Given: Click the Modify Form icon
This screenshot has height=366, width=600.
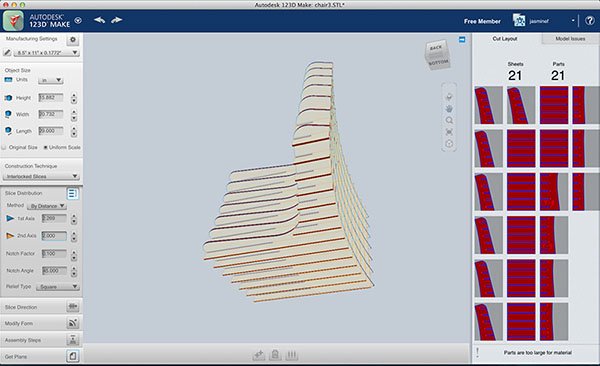Looking at the screenshot, I should click(73, 323).
